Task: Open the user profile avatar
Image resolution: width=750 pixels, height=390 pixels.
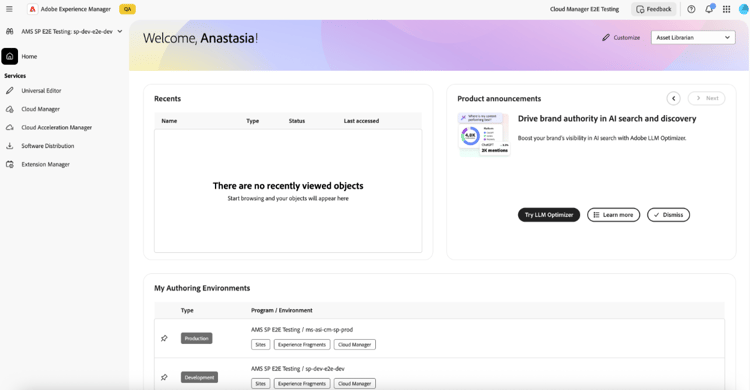Action: tap(744, 9)
